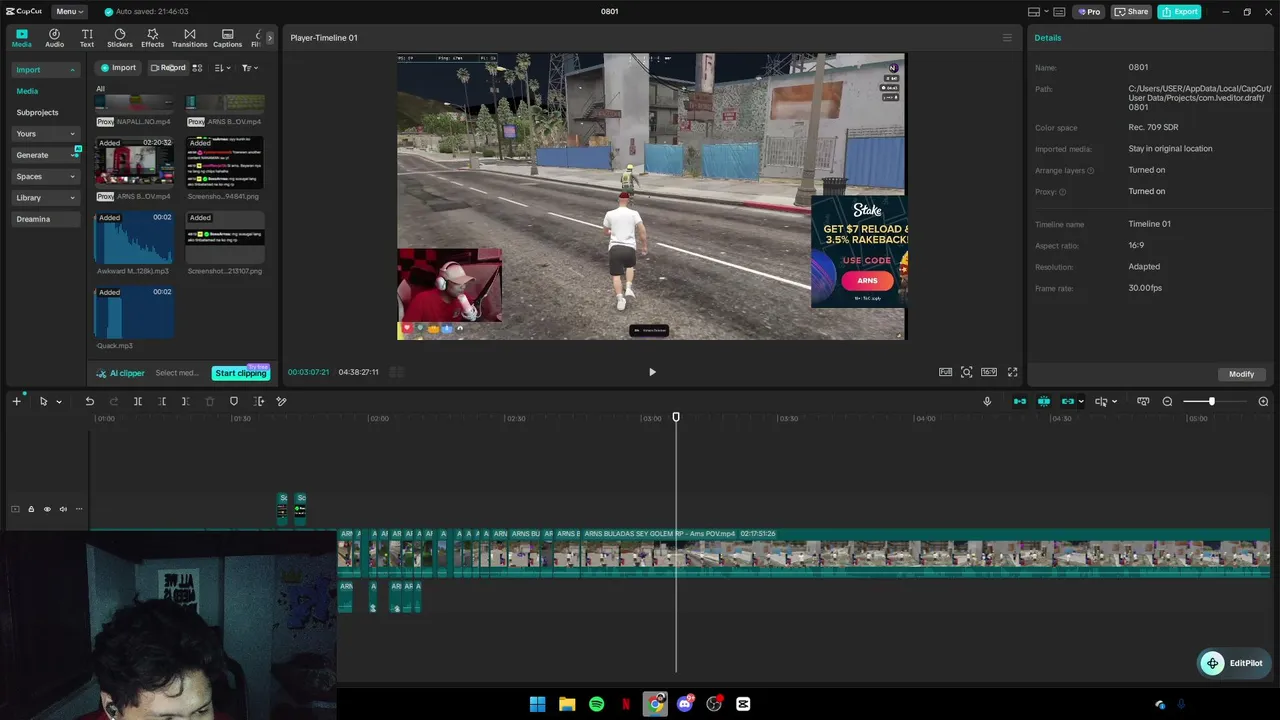The width and height of the screenshot is (1280, 720).
Task: Open the overlay track more options
Action: 79,509
